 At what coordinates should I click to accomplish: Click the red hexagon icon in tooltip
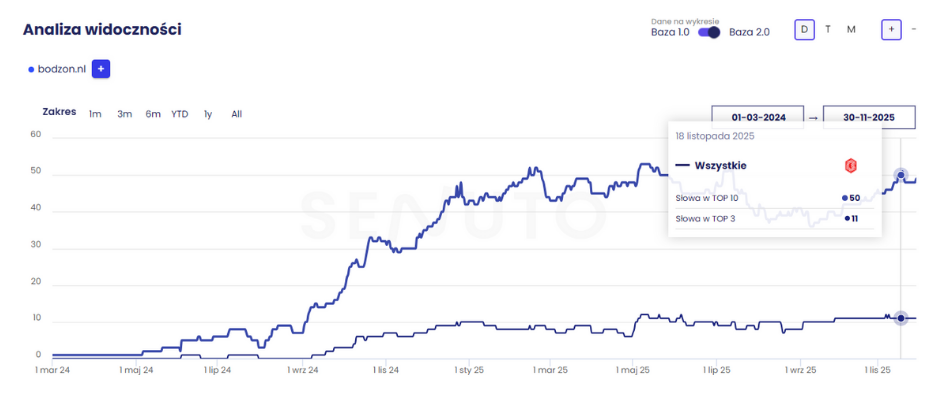[851, 166]
